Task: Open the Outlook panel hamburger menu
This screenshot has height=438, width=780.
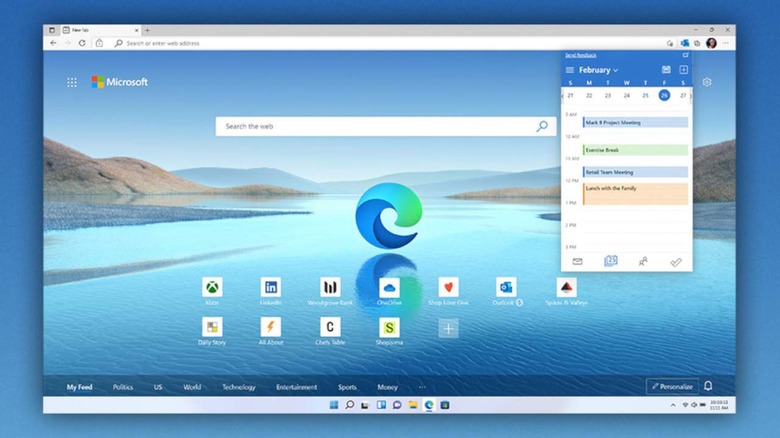Action: 570,70
